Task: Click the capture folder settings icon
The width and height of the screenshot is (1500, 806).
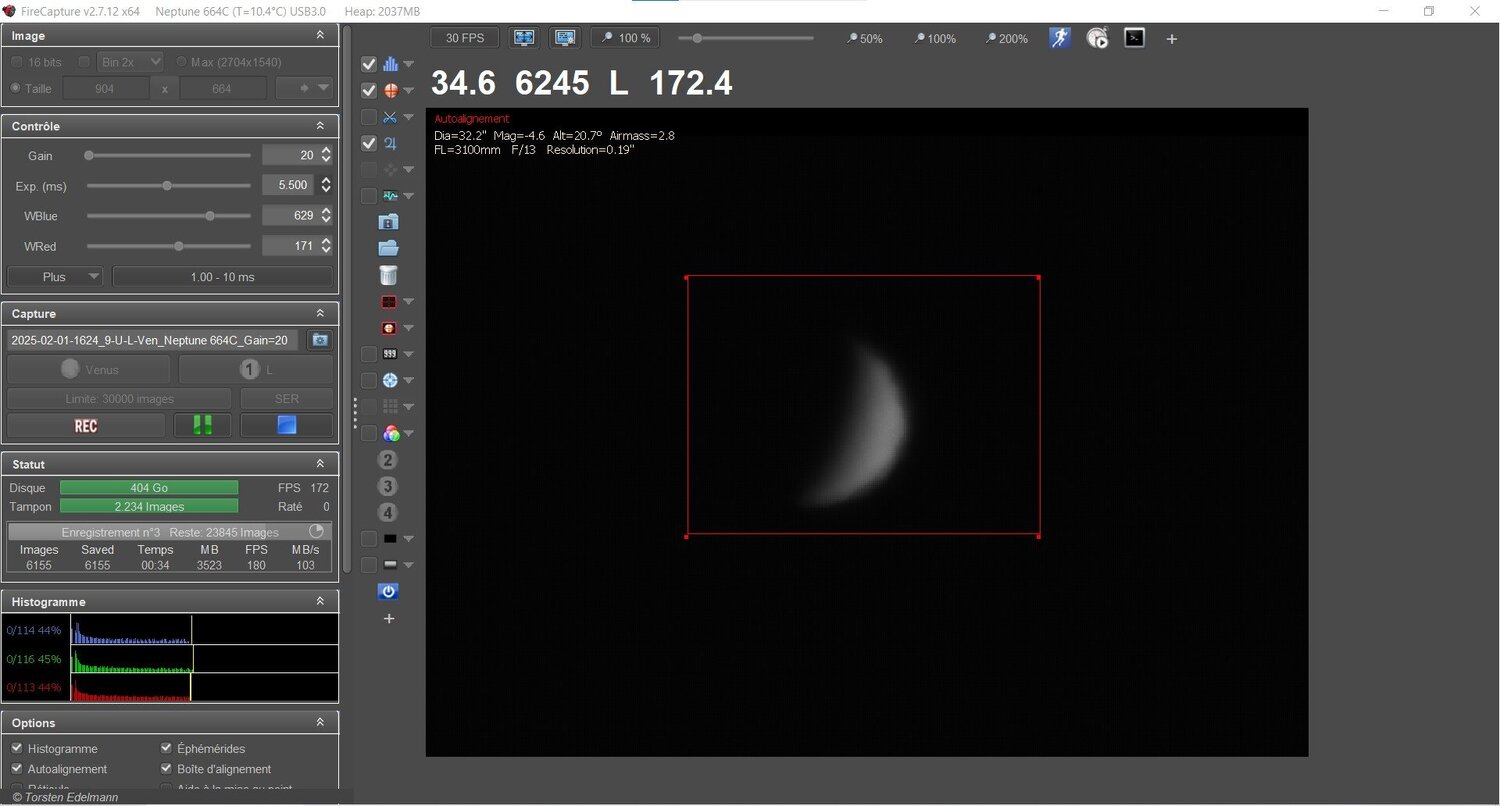Action: tap(320, 340)
